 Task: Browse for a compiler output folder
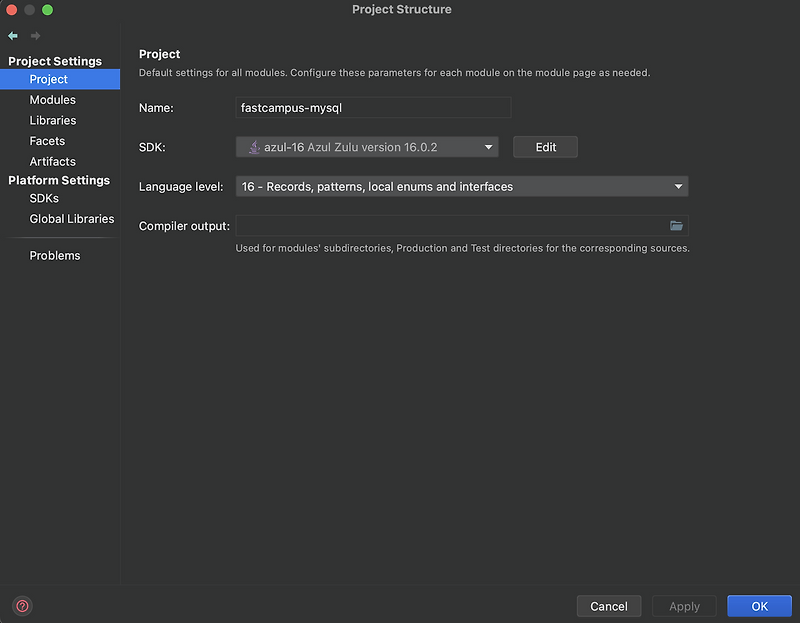[x=676, y=226]
